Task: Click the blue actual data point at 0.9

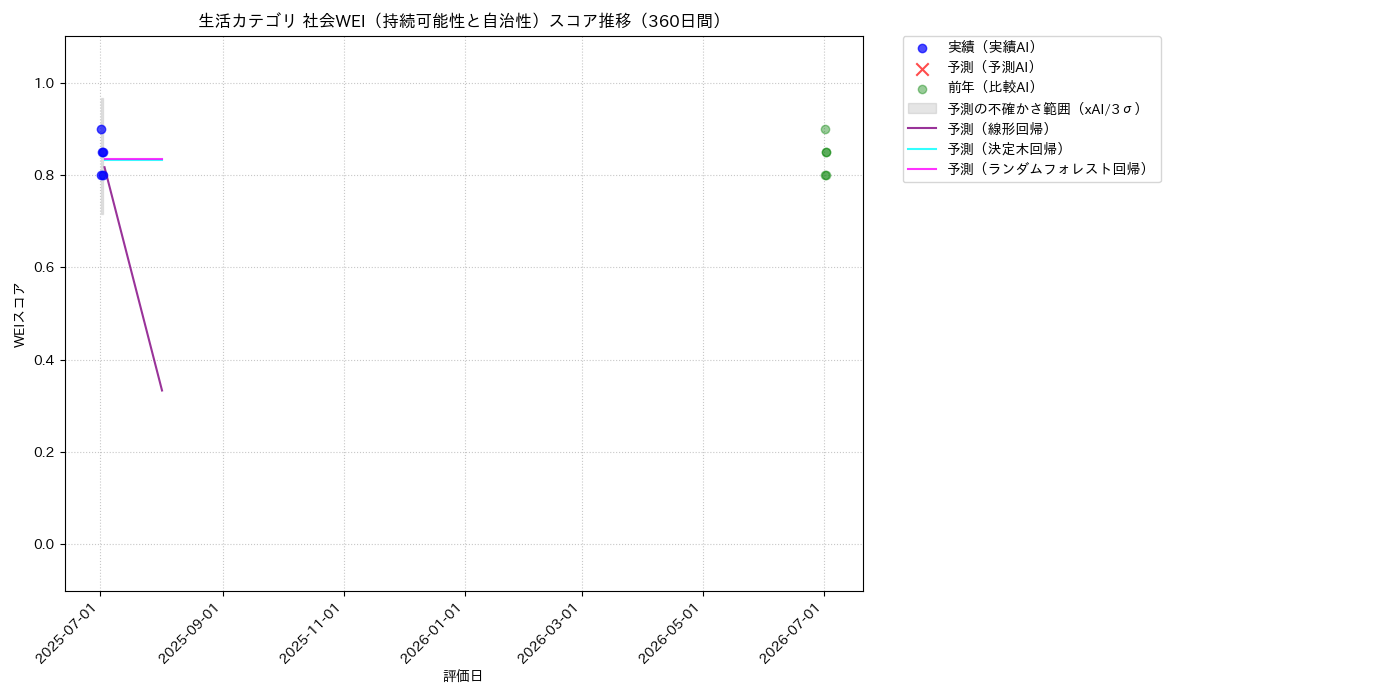Action: 101,129
